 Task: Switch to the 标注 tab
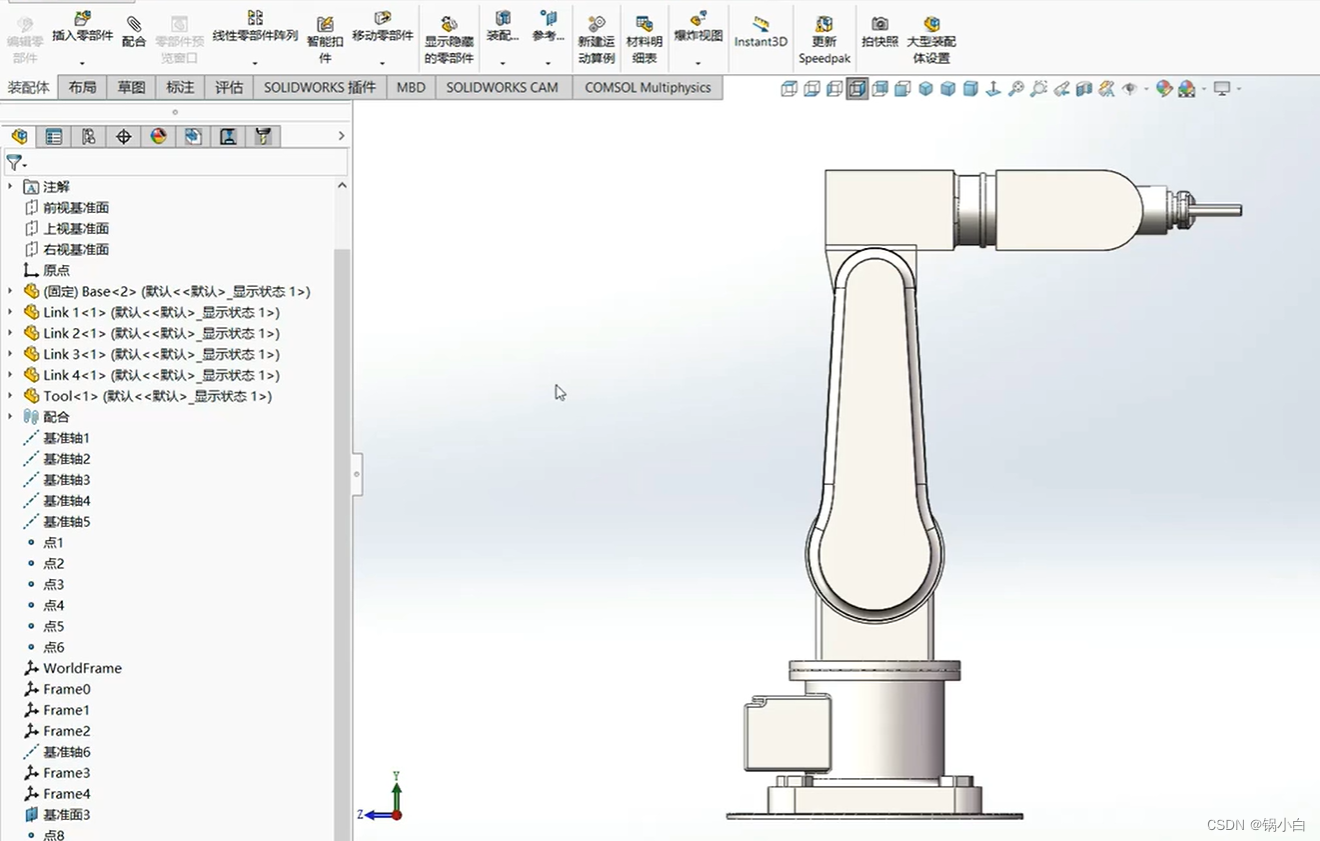tap(180, 88)
